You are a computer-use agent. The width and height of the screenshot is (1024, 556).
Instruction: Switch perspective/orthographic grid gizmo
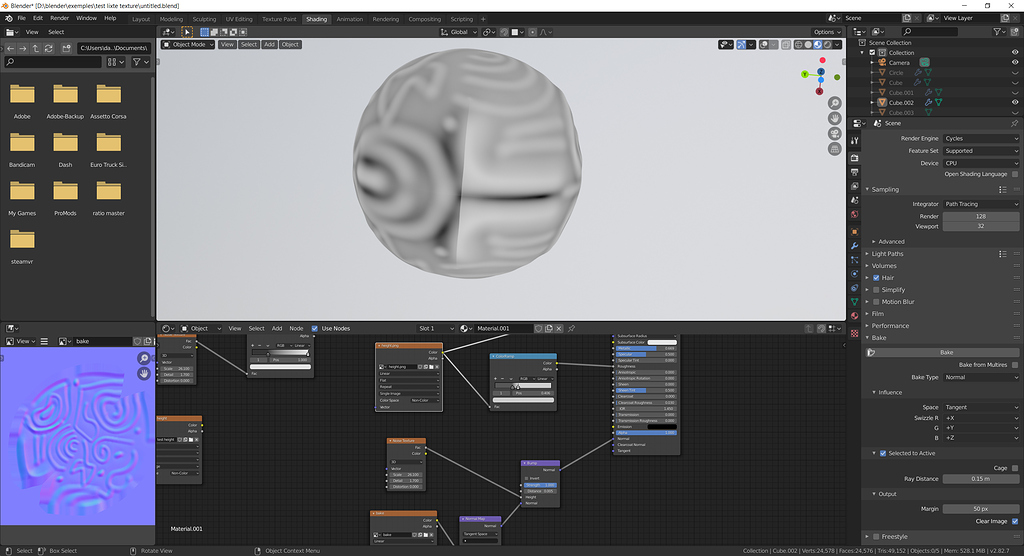click(x=835, y=149)
